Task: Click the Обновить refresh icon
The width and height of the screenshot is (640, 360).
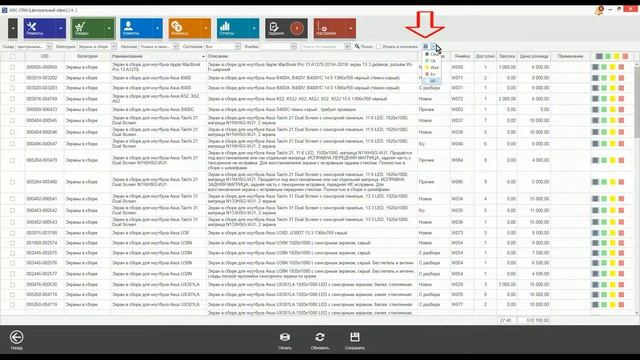Action: point(320,337)
